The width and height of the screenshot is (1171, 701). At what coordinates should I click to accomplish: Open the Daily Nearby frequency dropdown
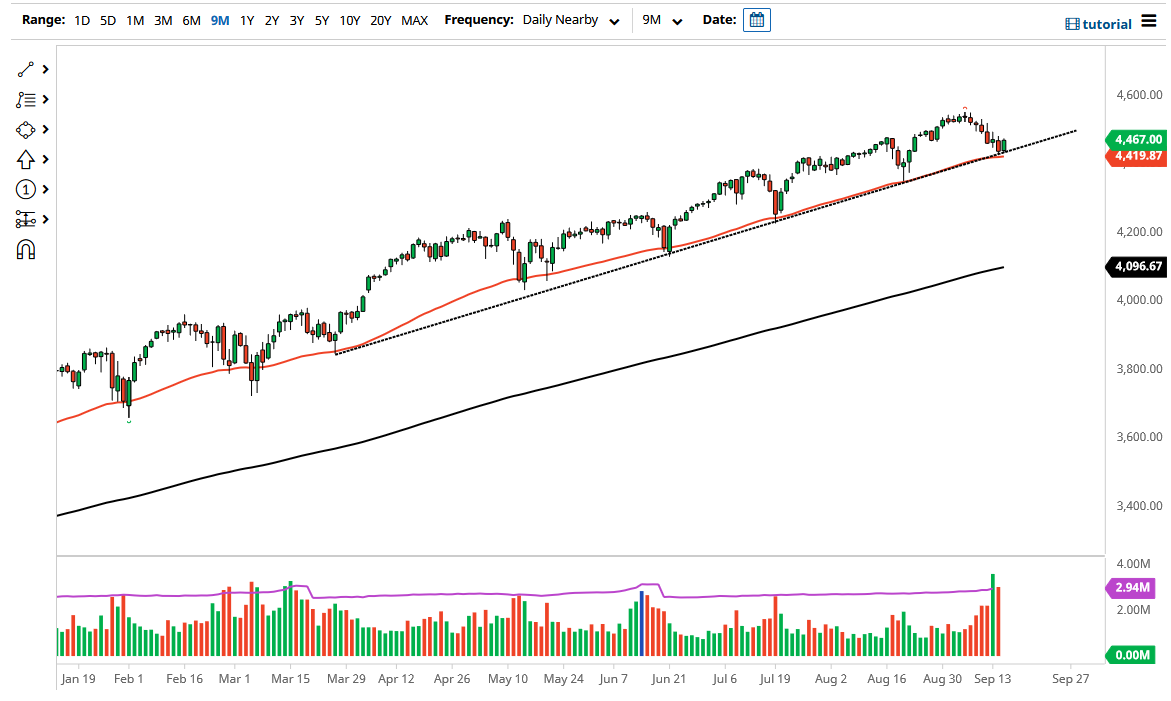click(570, 19)
